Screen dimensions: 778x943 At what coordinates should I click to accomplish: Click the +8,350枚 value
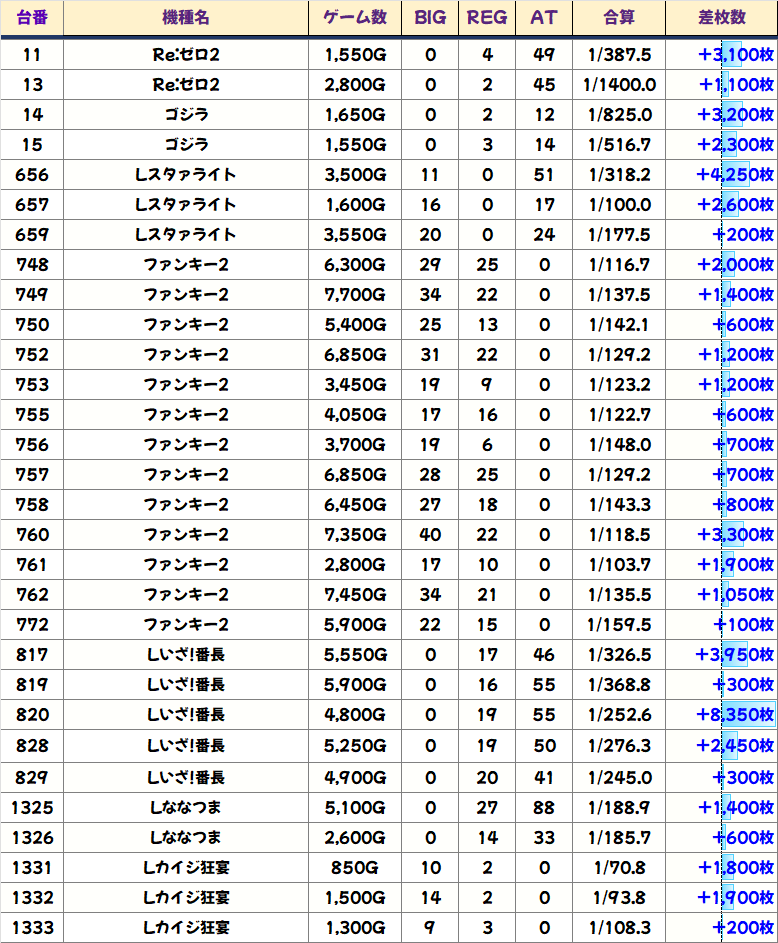pyautogui.click(x=735, y=715)
